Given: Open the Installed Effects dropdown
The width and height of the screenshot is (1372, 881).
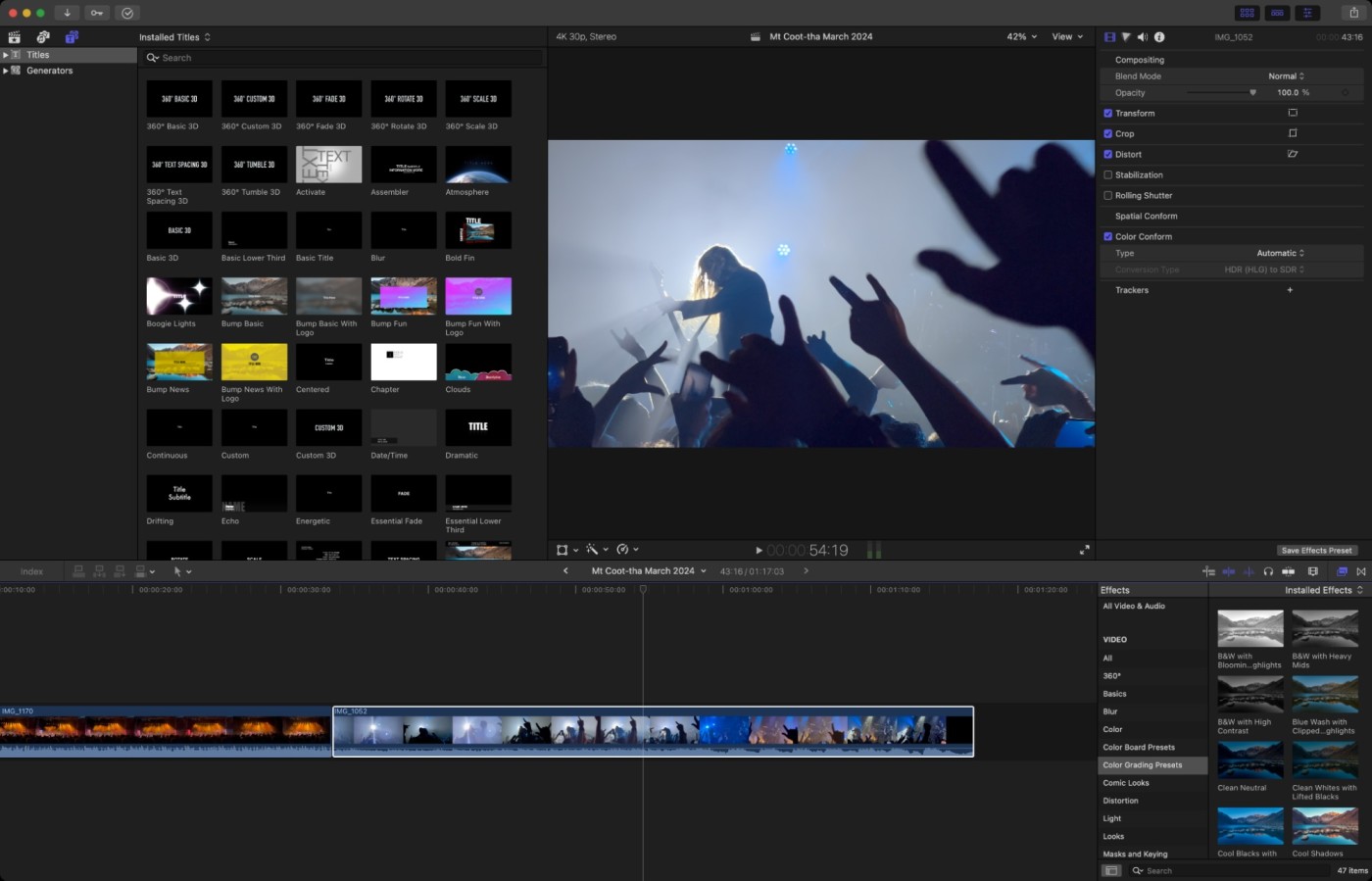Looking at the screenshot, I should 1324,590.
